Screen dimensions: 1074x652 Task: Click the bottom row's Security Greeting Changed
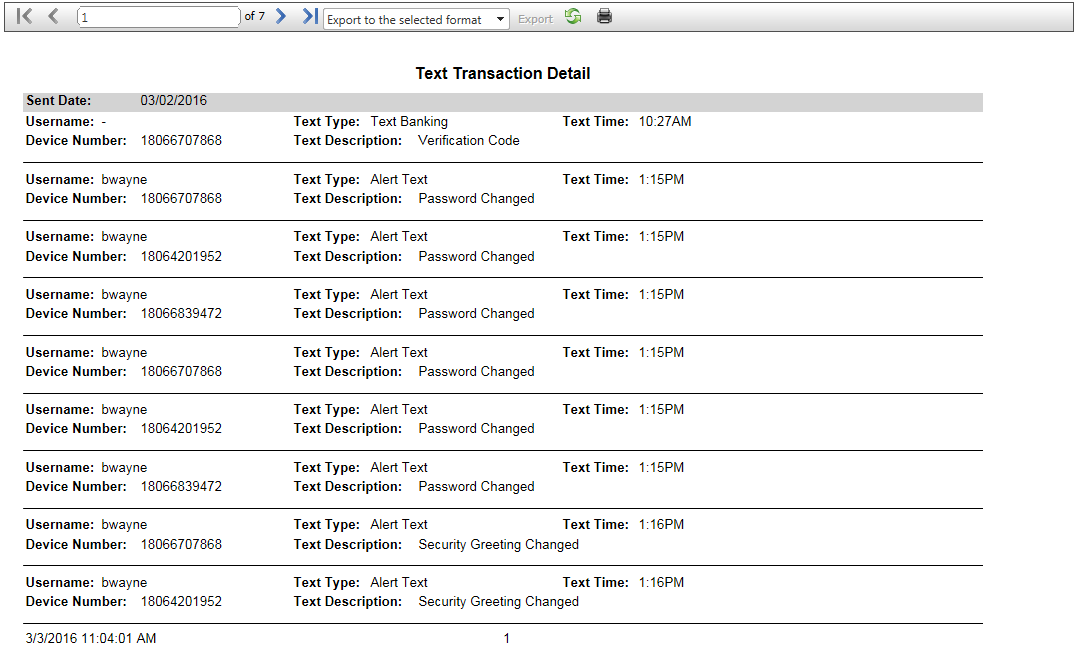[498, 602]
